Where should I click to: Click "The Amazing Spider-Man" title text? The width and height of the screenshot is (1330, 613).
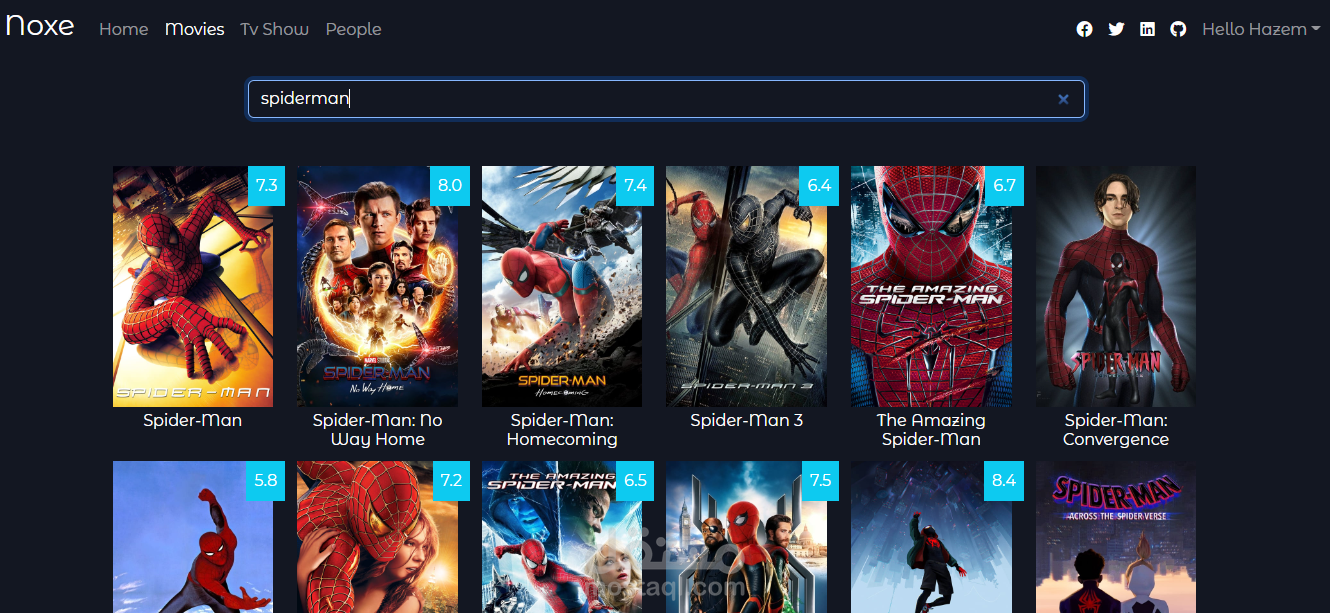click(x=931, y=430)
